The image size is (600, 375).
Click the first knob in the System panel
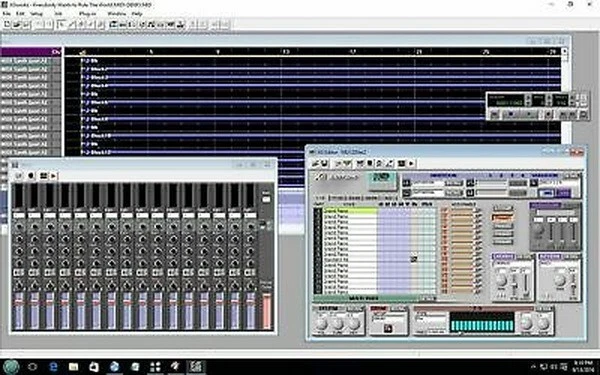[321, 324]
